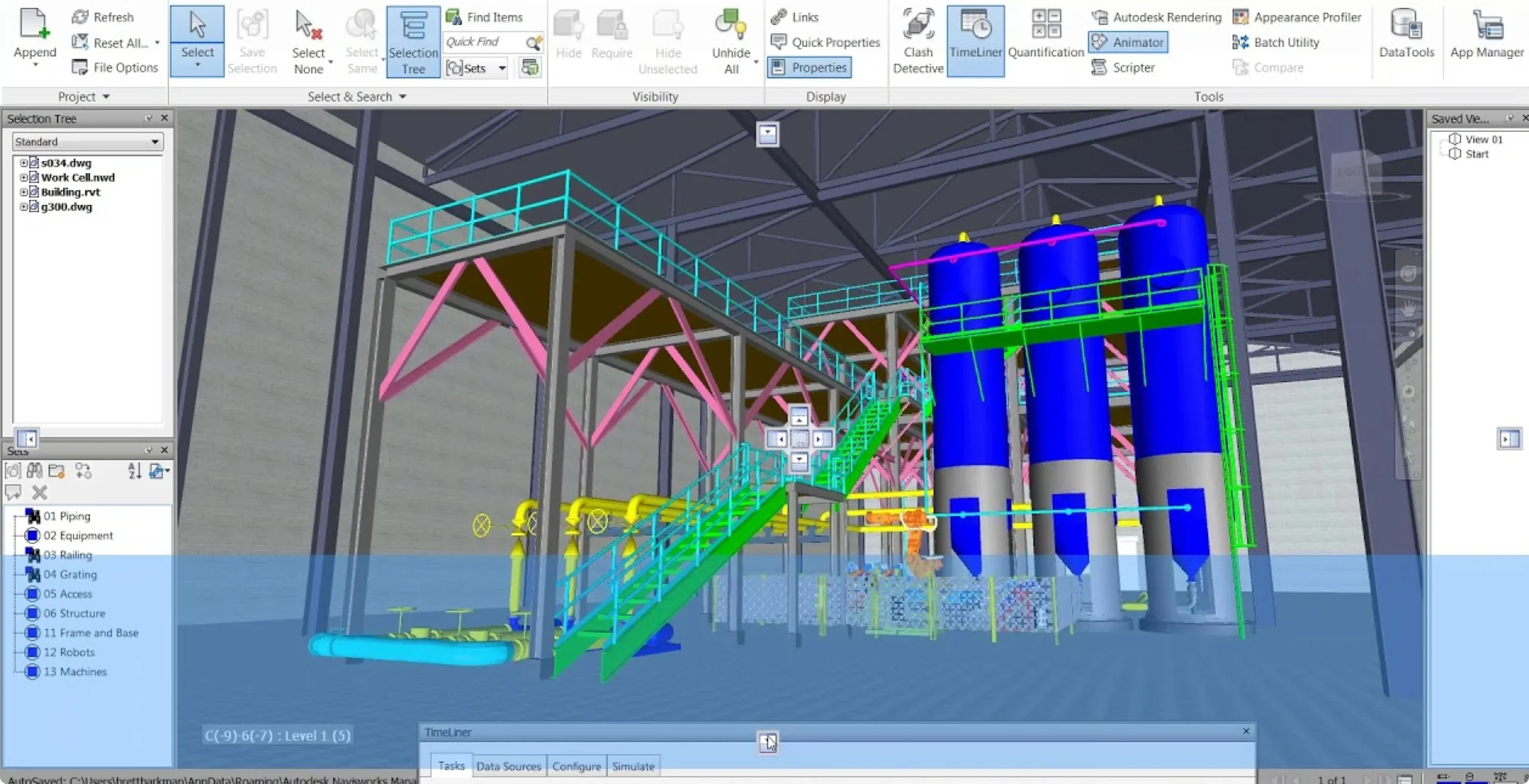The height and width of the screenshot is (784, 1529).
Task: Switch to the Data Sources tab
Action: point(508,766)
